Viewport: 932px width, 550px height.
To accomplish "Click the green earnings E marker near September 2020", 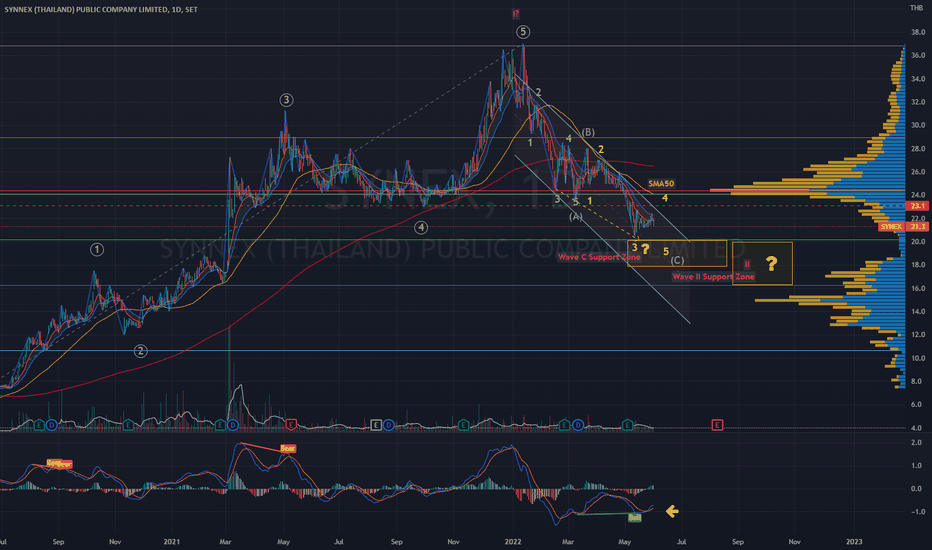I will click(x=39, y=425).
